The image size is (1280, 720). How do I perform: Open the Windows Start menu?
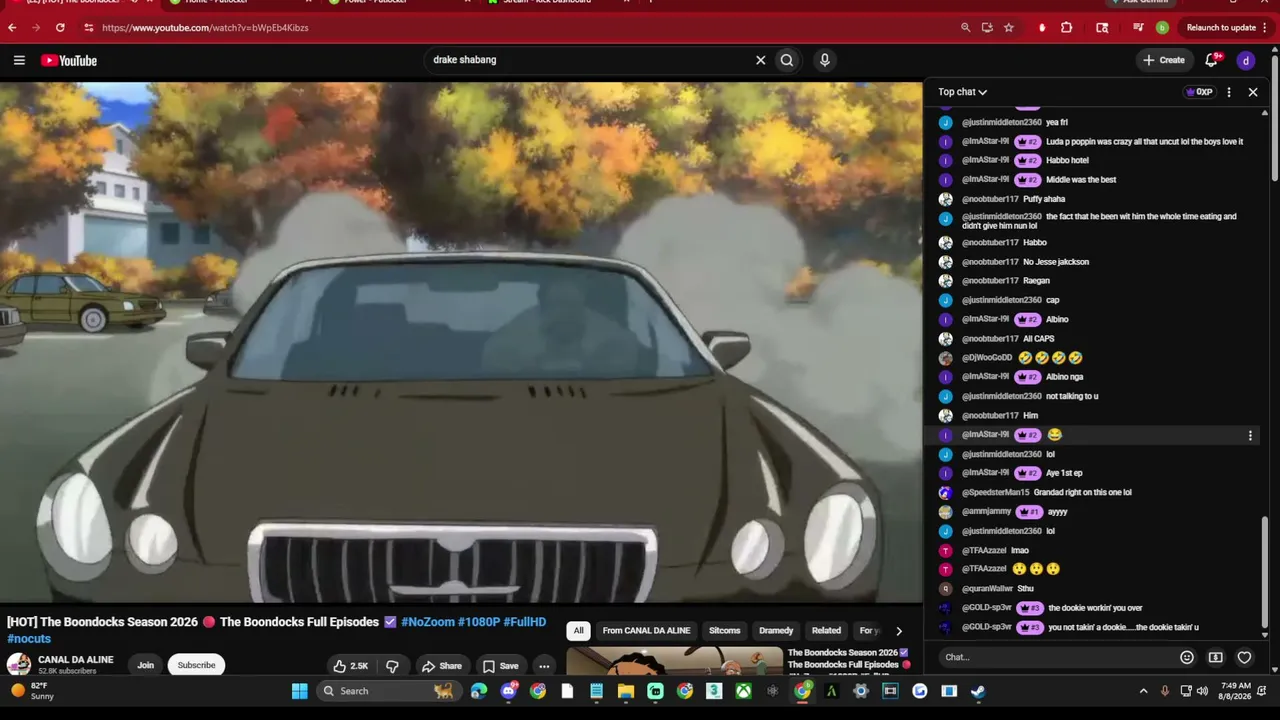[x=299, y=691]
